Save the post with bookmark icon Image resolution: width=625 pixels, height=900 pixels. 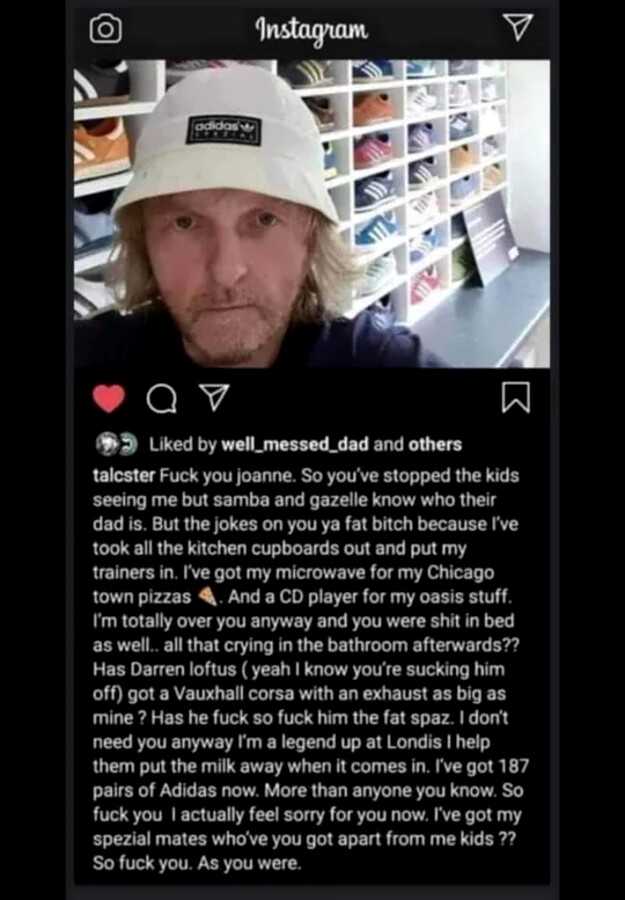click(x=516, y=398)
